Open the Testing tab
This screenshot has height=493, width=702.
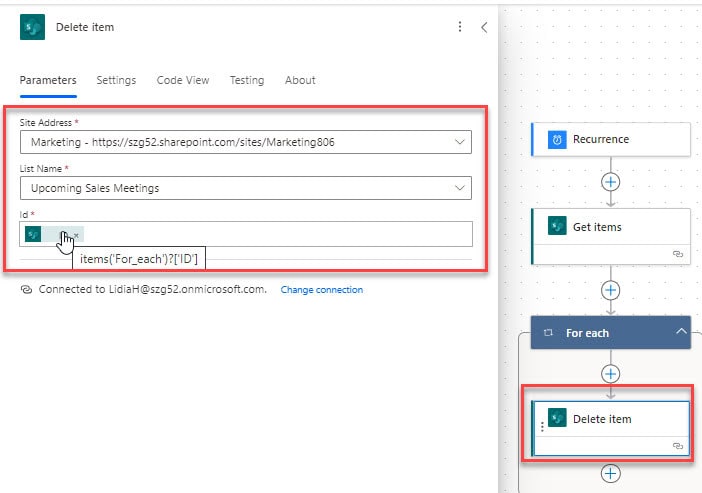coord(247,80)
